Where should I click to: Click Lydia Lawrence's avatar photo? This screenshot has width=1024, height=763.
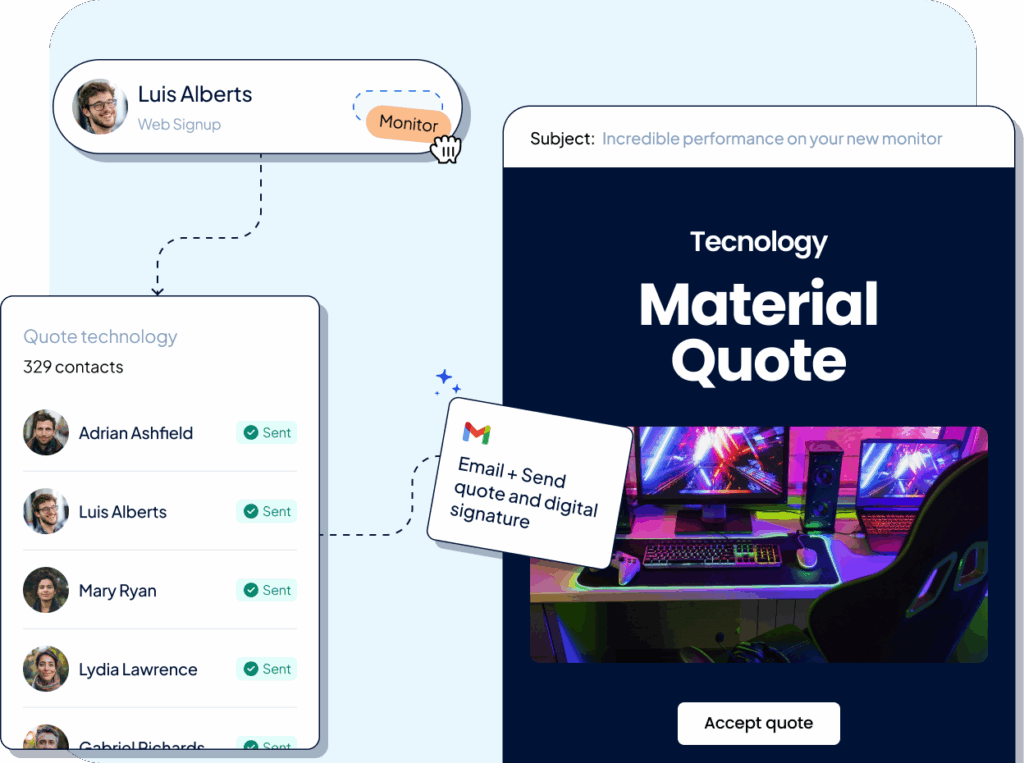(46, 669)
